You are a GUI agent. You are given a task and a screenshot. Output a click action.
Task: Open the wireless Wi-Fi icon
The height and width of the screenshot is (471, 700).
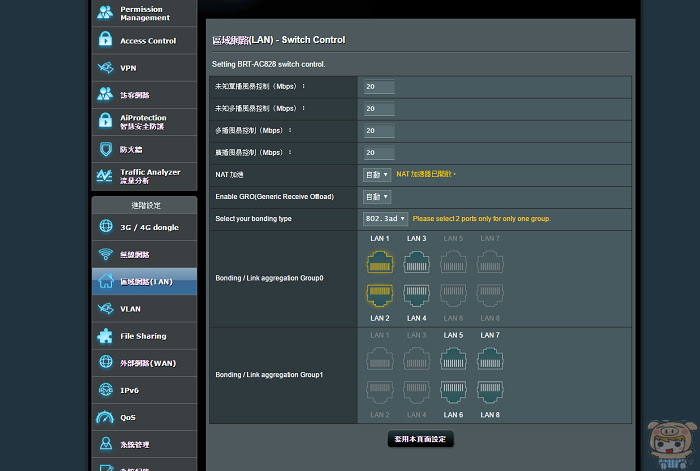(x=106, y=254)
